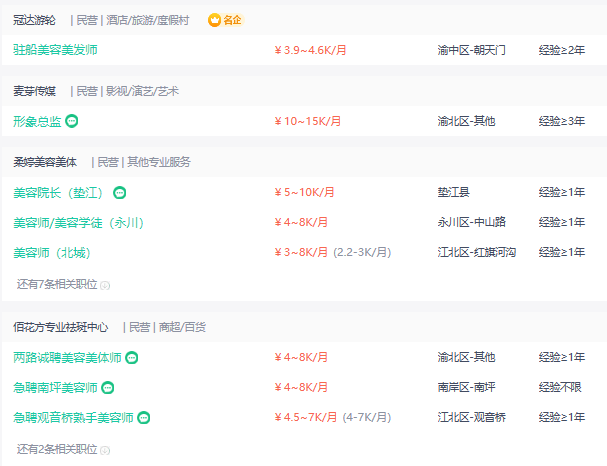
Task: Open the 急聘南坪美容师 job title
Action: (55, 387)
